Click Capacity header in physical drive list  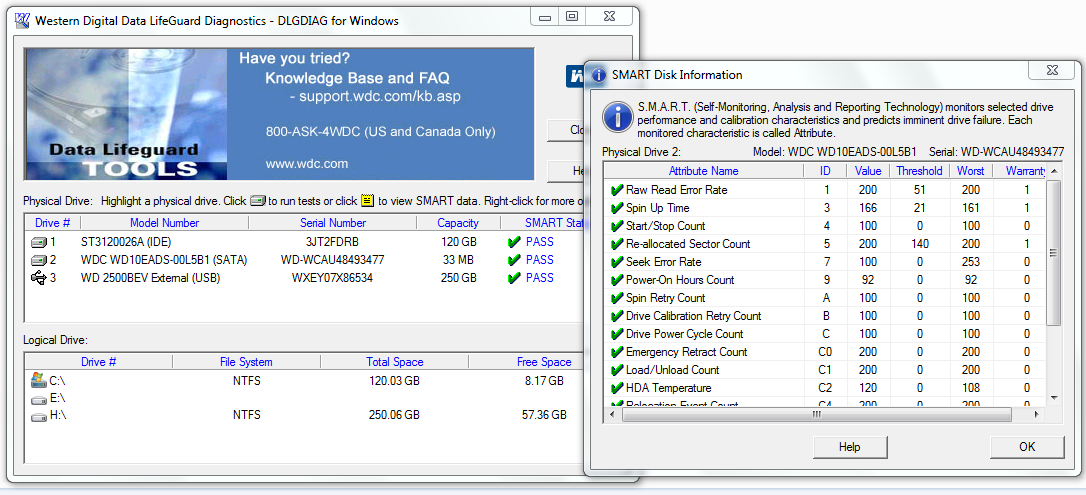(458, 223)
